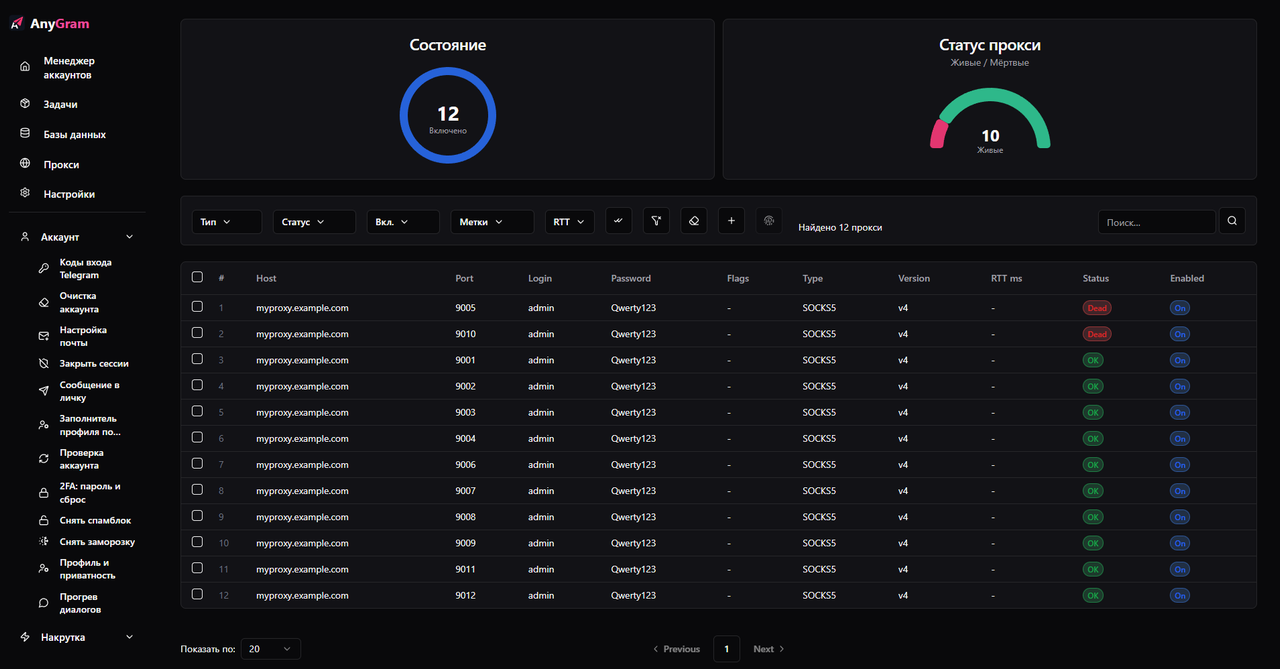
Task: Expand the Накрутка sidebar section
Action: [x=77, y=637]
